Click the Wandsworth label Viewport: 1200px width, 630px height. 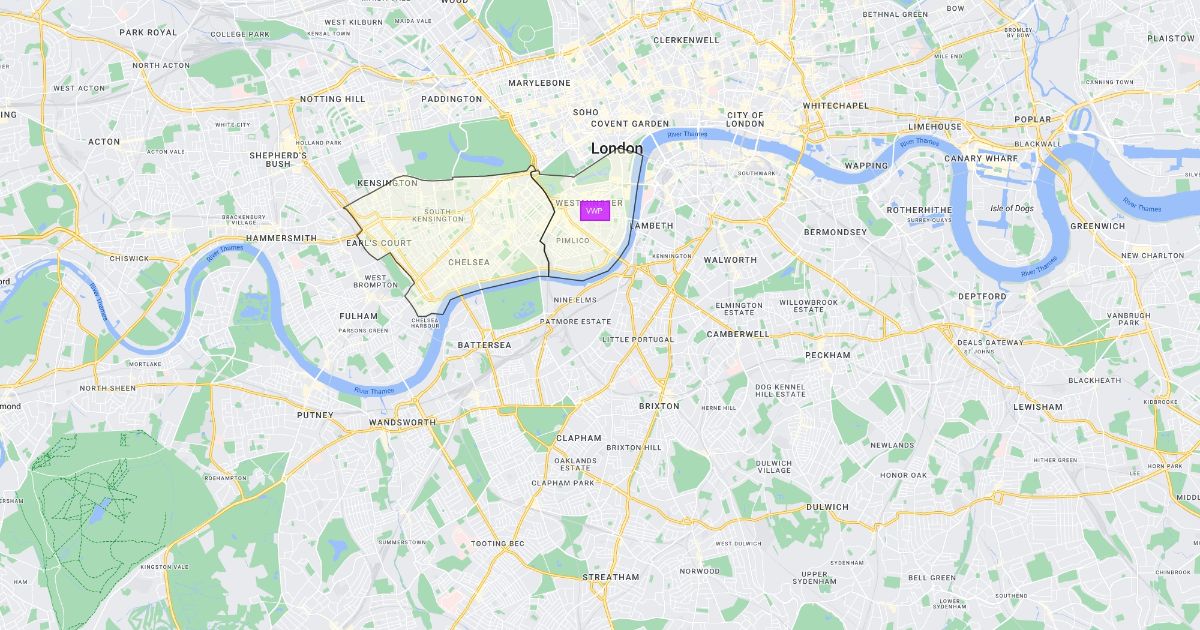point(402,423)
